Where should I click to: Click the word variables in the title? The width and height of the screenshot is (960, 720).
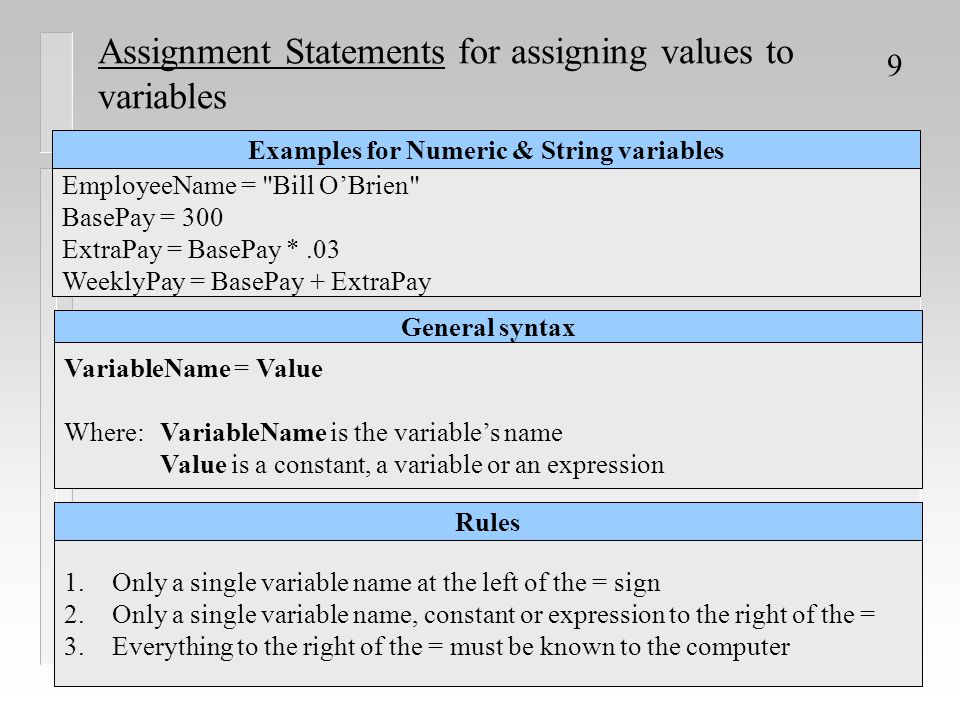pos(162,97)
